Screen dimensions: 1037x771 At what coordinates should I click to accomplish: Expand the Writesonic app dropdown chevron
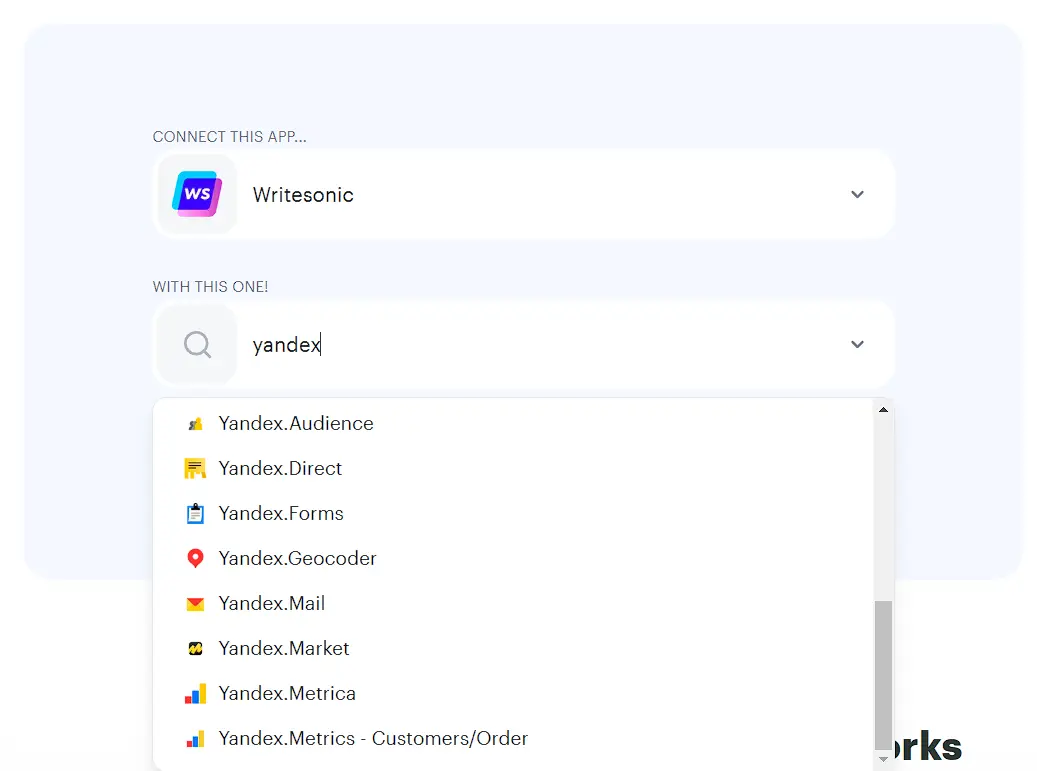coord(857,194)
